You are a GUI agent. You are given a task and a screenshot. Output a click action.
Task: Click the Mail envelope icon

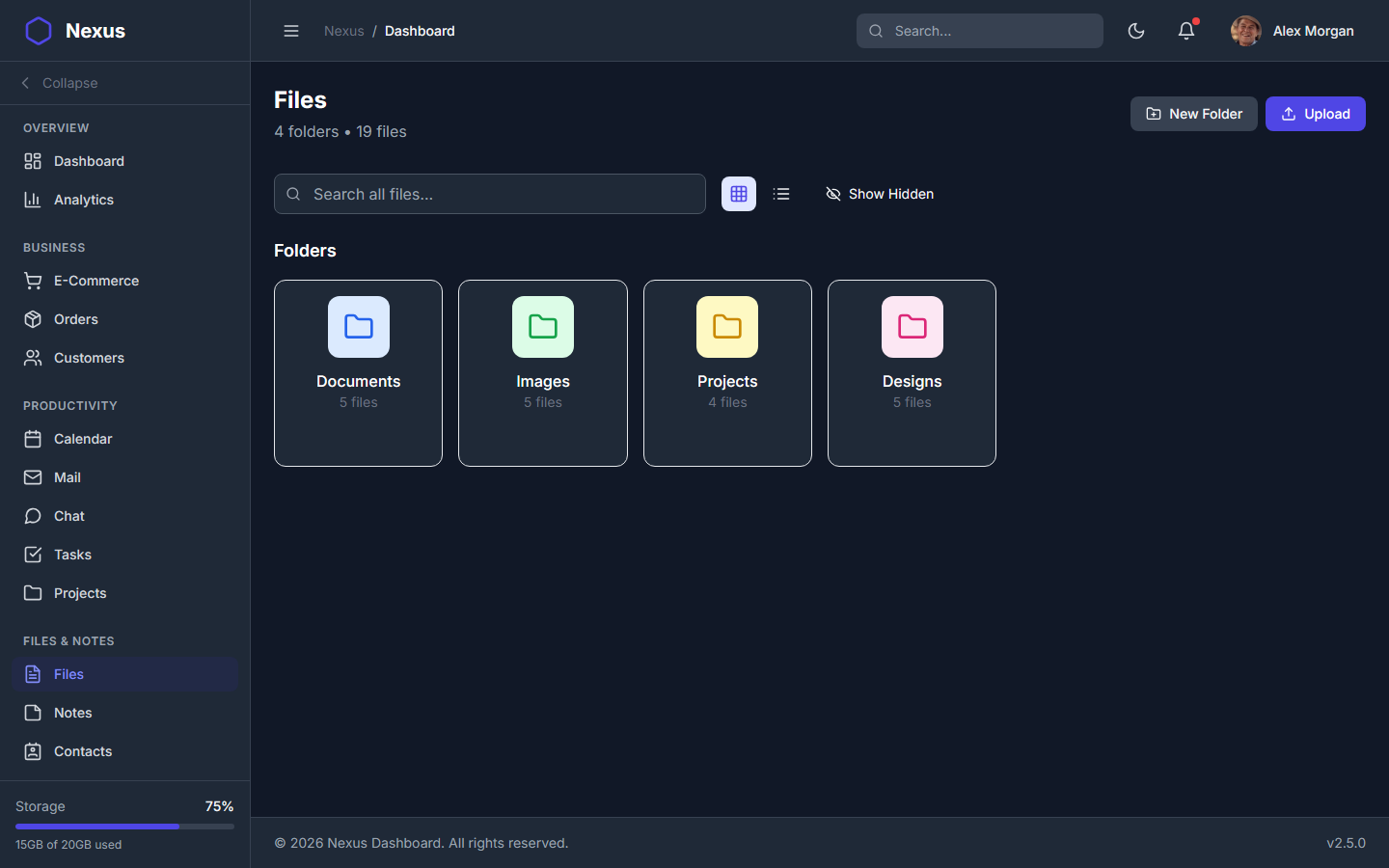[x=33, y=477]
